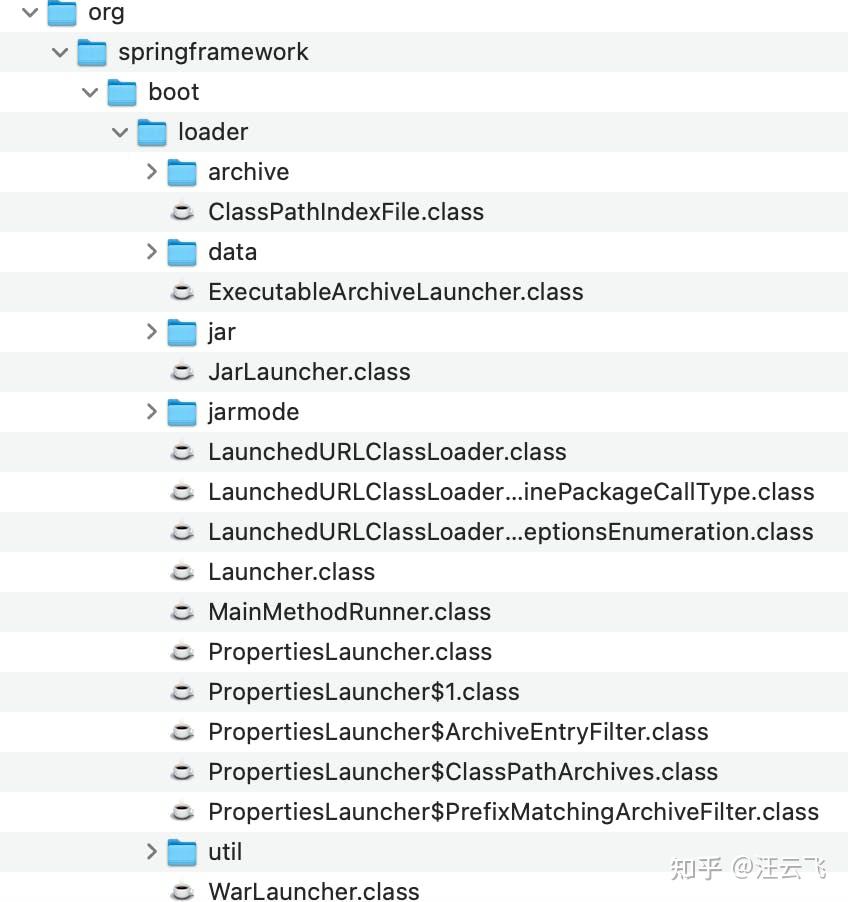The image size is (848, 902).
Task: Select PropertiesLauncher$PrefixMatchingArchiveFilter.class file name
Action: click(x=514, y=812)
